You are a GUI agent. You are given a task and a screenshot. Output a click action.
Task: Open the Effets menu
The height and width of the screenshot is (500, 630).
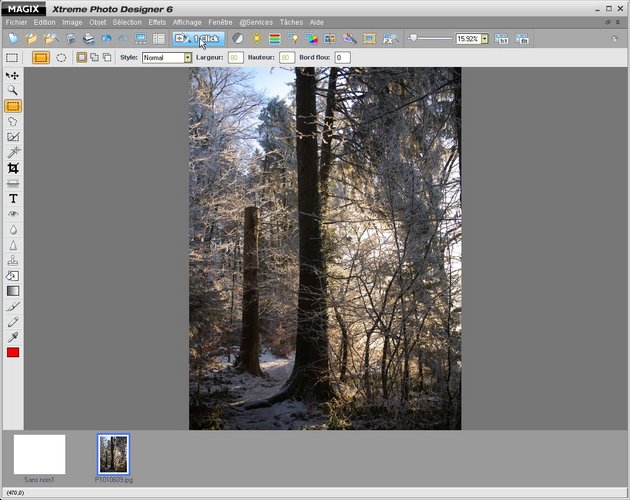coord(157,21)
